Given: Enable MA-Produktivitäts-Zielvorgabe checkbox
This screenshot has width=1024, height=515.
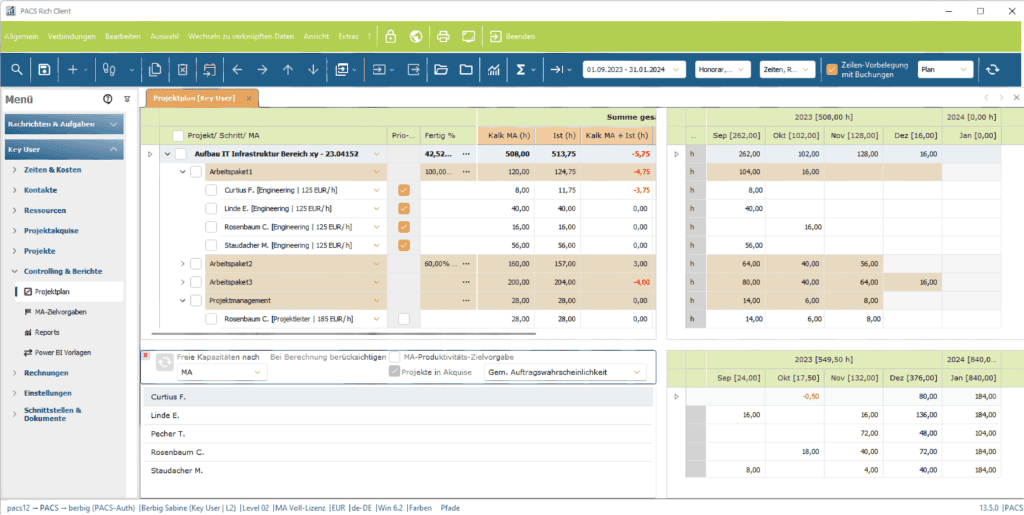Looking at the screenshot, I should pos(394,357).
